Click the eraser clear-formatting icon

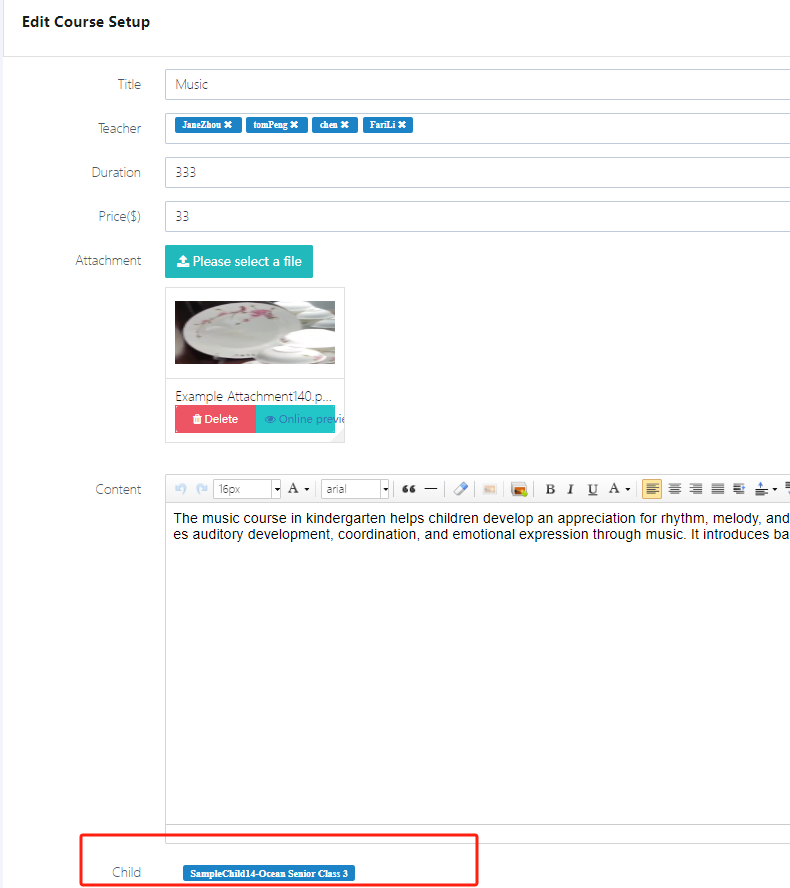click(x=460, y=489)
